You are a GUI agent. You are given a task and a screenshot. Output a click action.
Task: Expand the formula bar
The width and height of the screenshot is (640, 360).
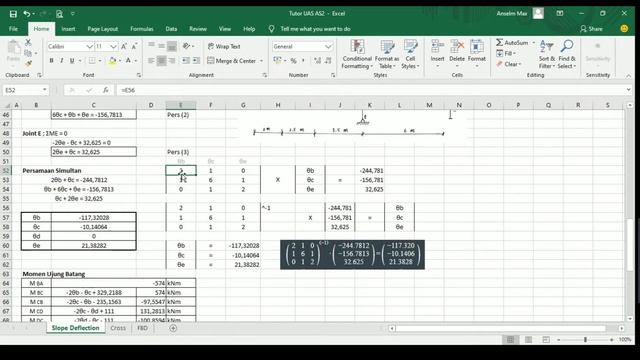point(628,90)
